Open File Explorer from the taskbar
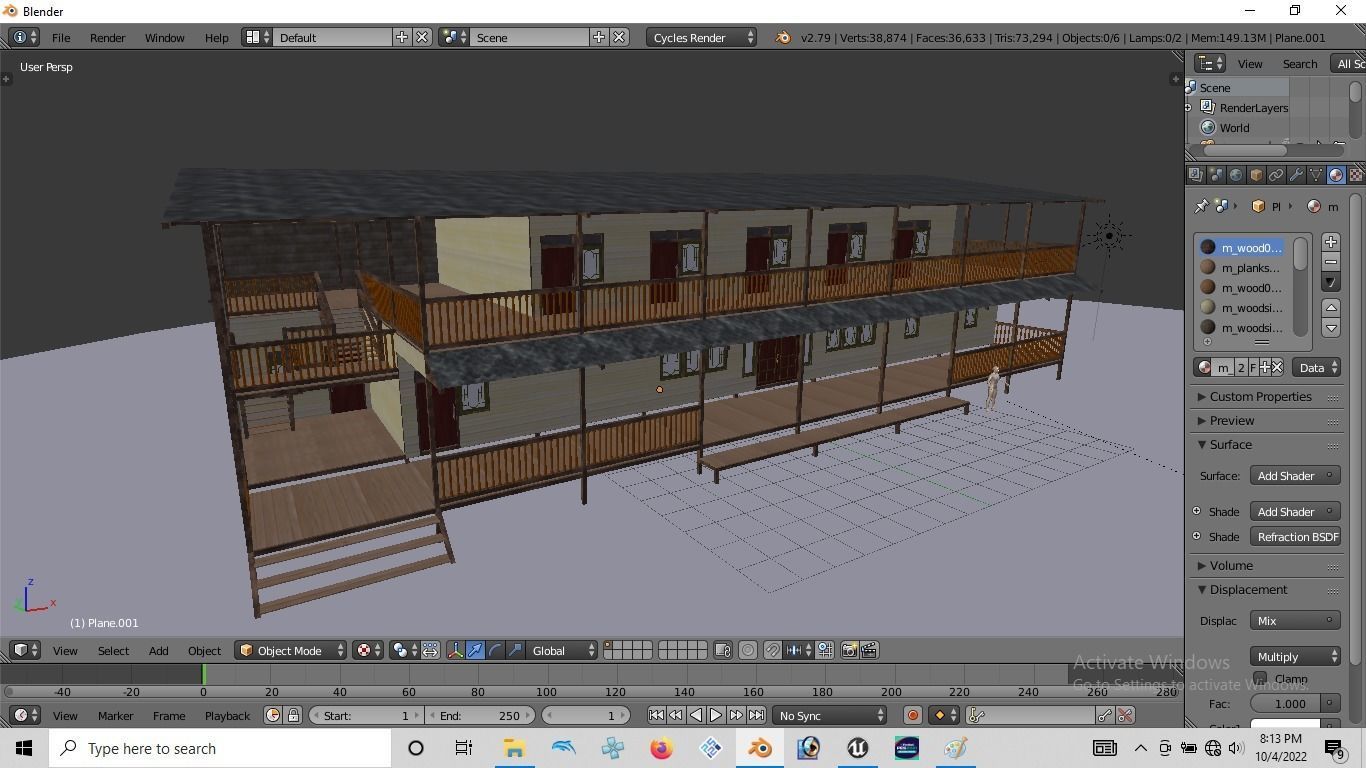The height and width of the screenshot is (768, 1366). [514, 748]
